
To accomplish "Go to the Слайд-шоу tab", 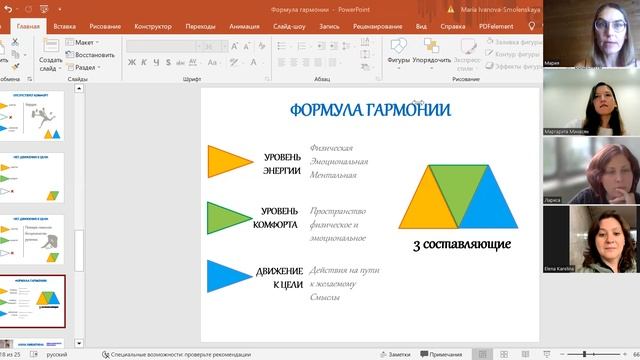I will click(x=289, y=27).
